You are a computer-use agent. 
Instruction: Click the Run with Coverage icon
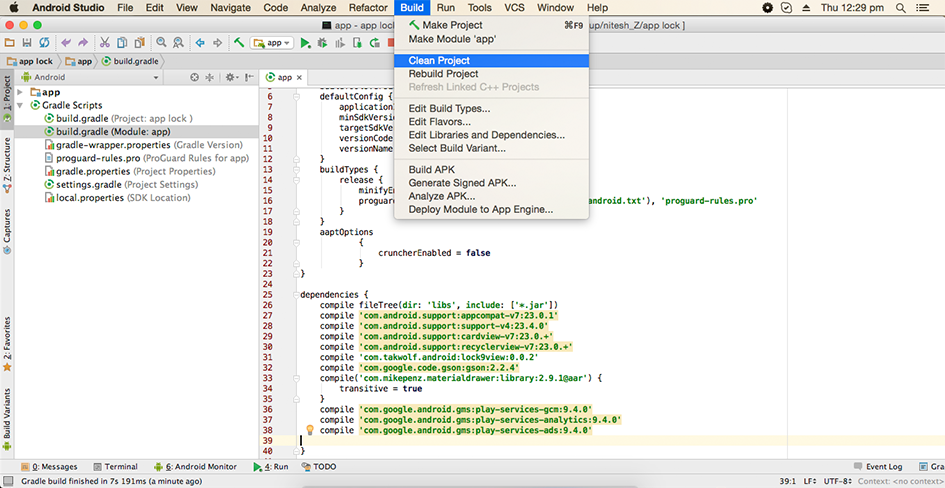[x=340, y=43]
